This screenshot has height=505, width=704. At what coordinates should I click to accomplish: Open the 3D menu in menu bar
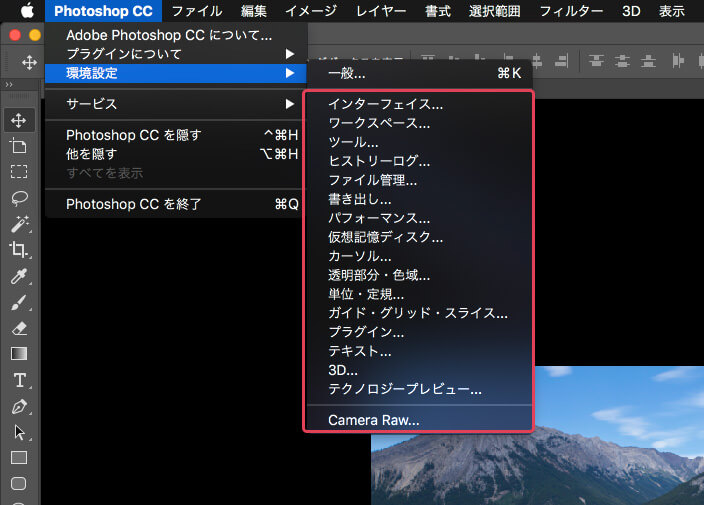coord(631,11)
